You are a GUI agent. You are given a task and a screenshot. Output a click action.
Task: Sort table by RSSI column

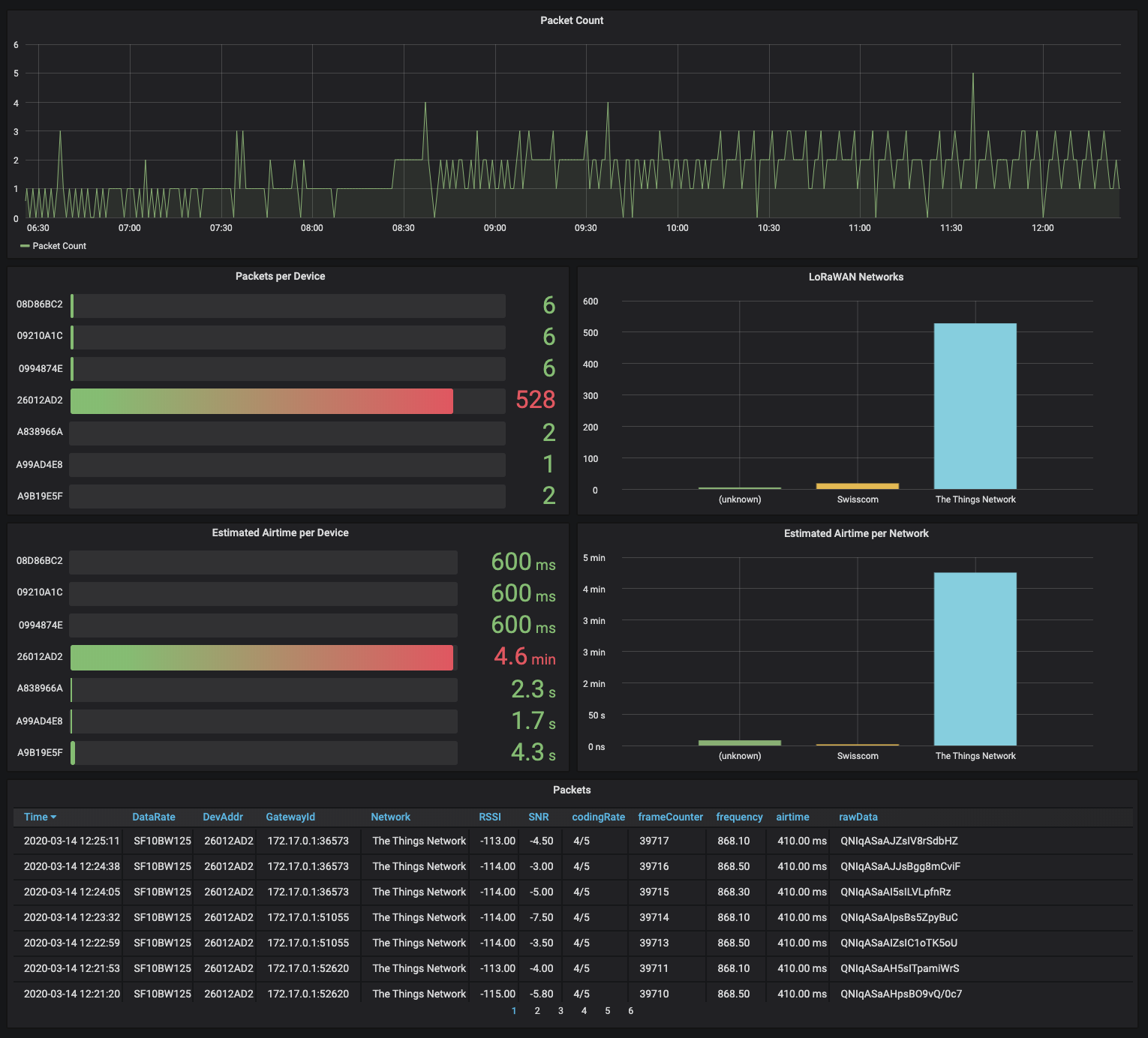(x=490, y=817)
